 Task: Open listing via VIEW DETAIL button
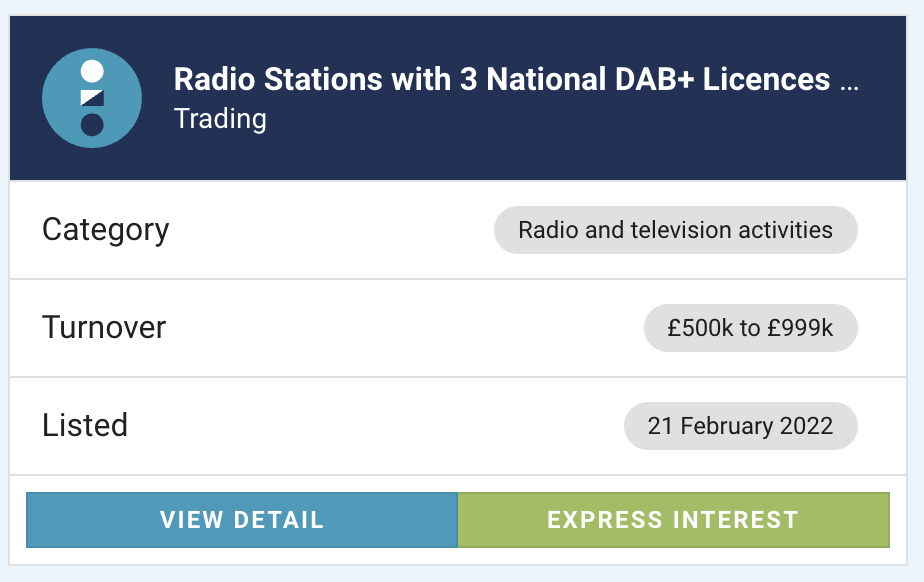242,520
